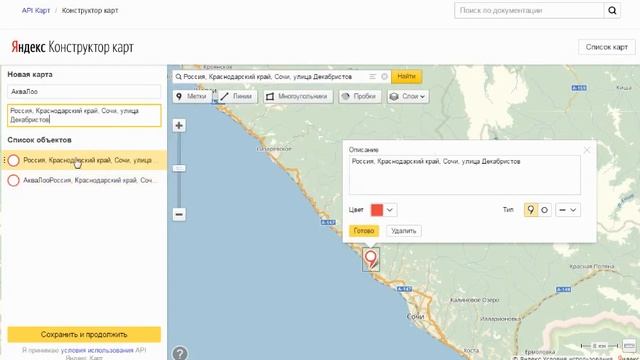Viewport: 640px width, 360px height.
Task: Clear the map search field with X icon
Action: tap(384, 76)
